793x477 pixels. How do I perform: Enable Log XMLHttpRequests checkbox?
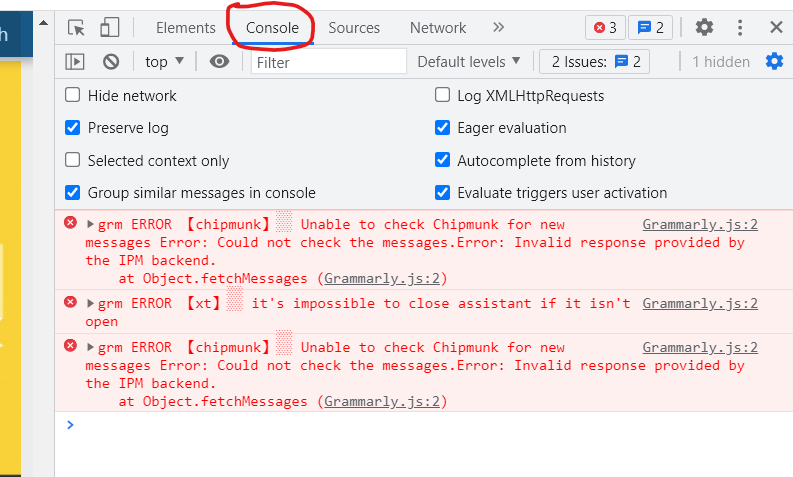[442, 95]
